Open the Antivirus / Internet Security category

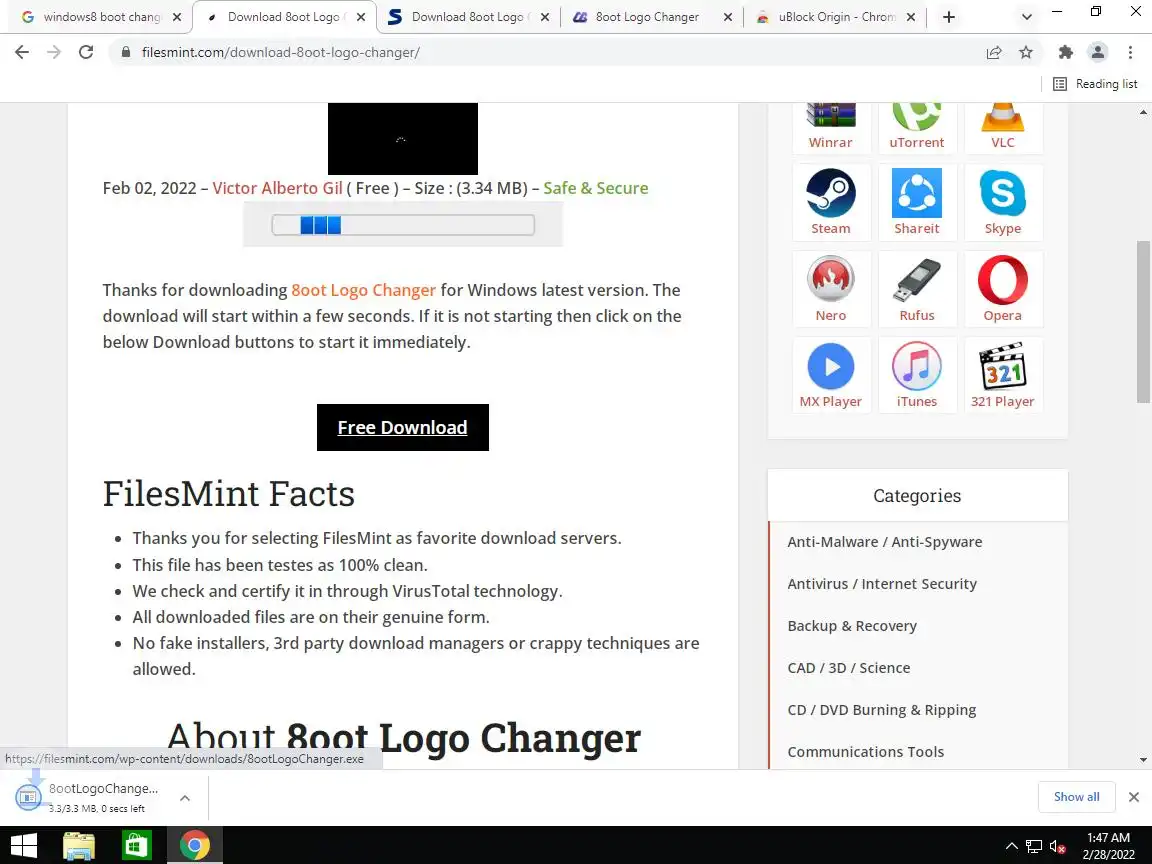tap(882, 584)
